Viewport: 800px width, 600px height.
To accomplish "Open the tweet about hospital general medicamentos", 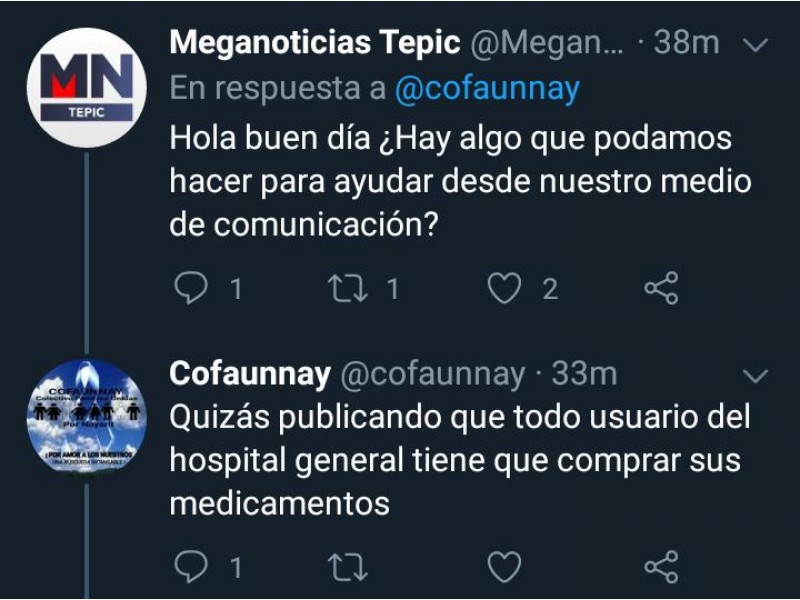I will click(x=460, y=461).
